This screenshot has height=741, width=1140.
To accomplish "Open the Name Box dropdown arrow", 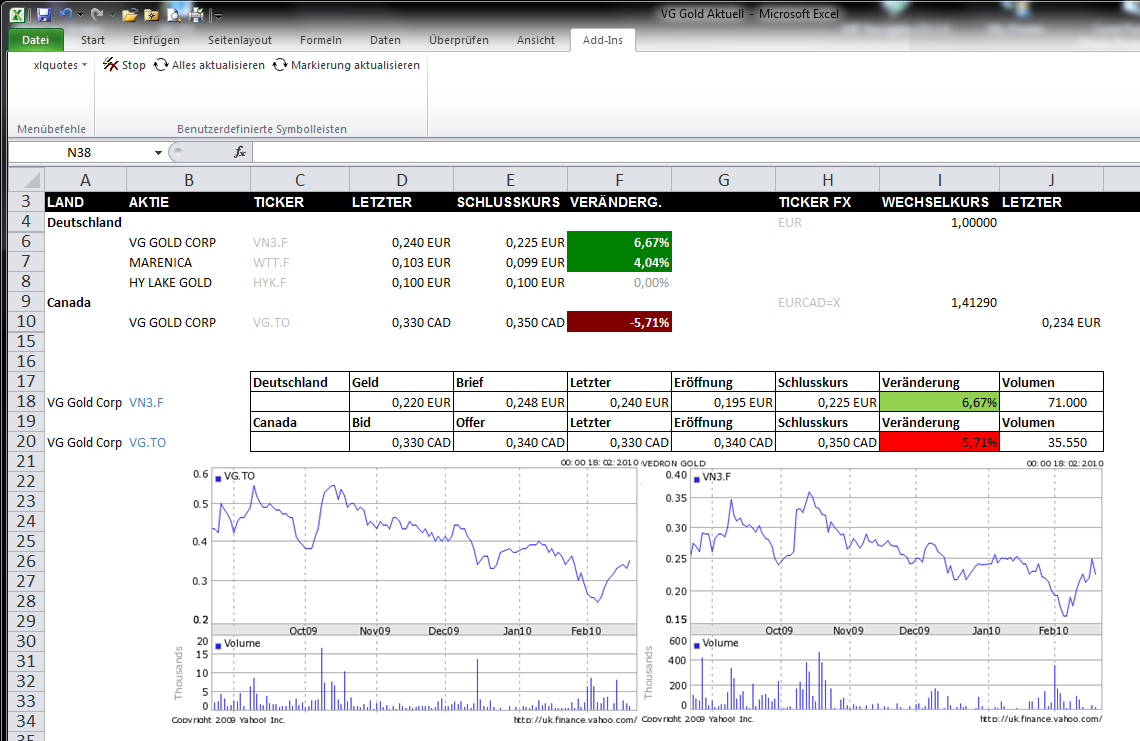I will pyautogui.click(x=158, y=153).
